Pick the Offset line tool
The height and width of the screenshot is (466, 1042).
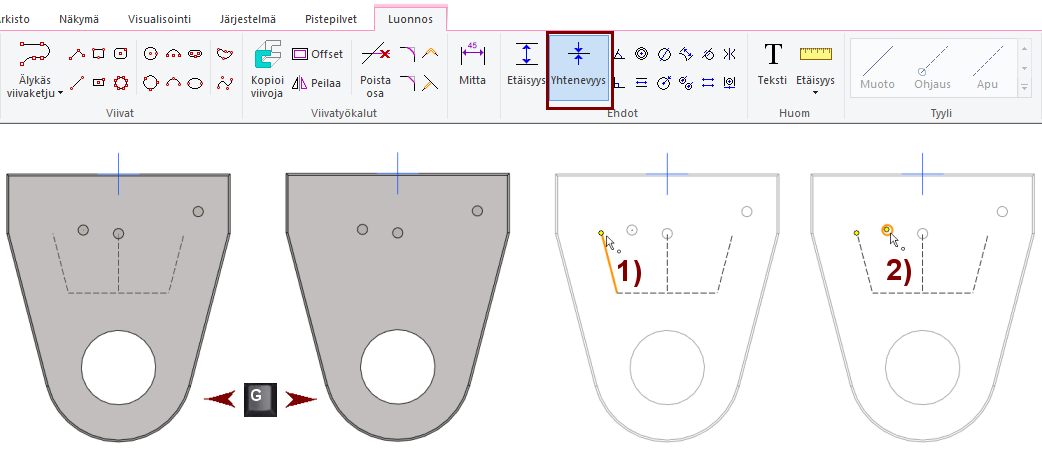click(317, 54)
